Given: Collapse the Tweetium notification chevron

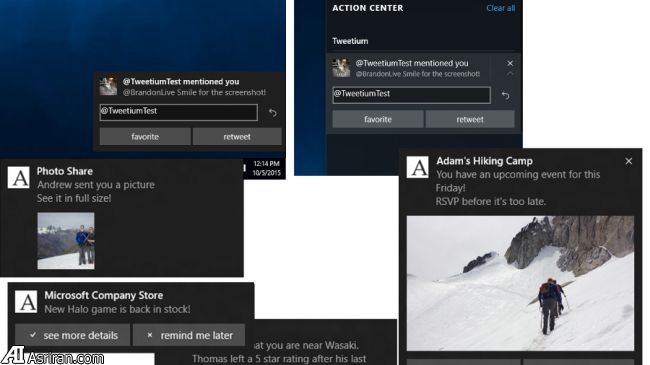Looking at the screenshot, I should click(x=510, y=73).
